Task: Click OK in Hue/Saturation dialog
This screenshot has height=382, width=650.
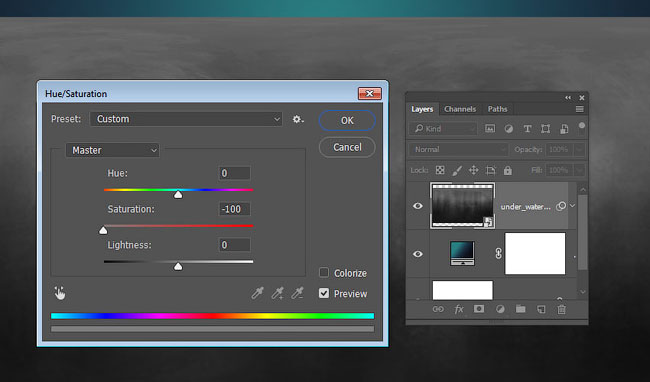Action: point(347,121)
